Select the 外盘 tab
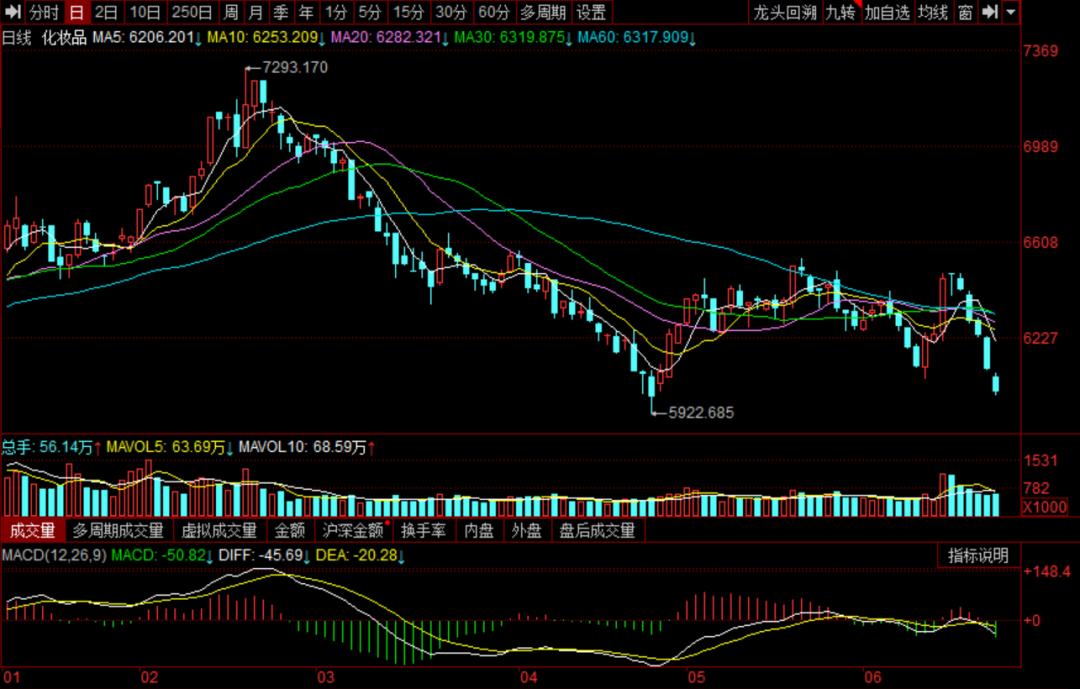This screenshot has height=689, width=1080. coord(526,531)
